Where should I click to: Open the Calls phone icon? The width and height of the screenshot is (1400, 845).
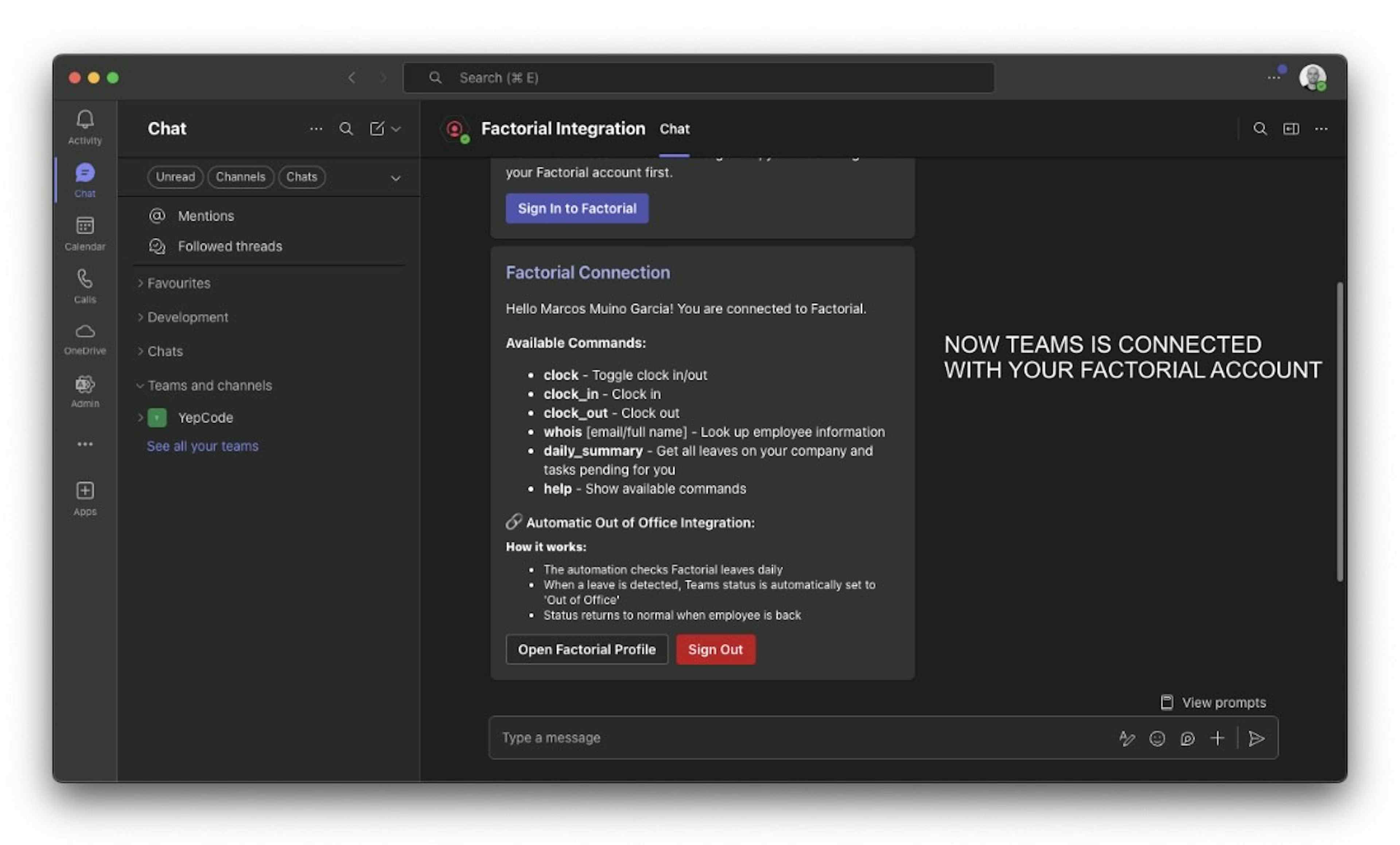pyautogui.click(x=85, y=279)
